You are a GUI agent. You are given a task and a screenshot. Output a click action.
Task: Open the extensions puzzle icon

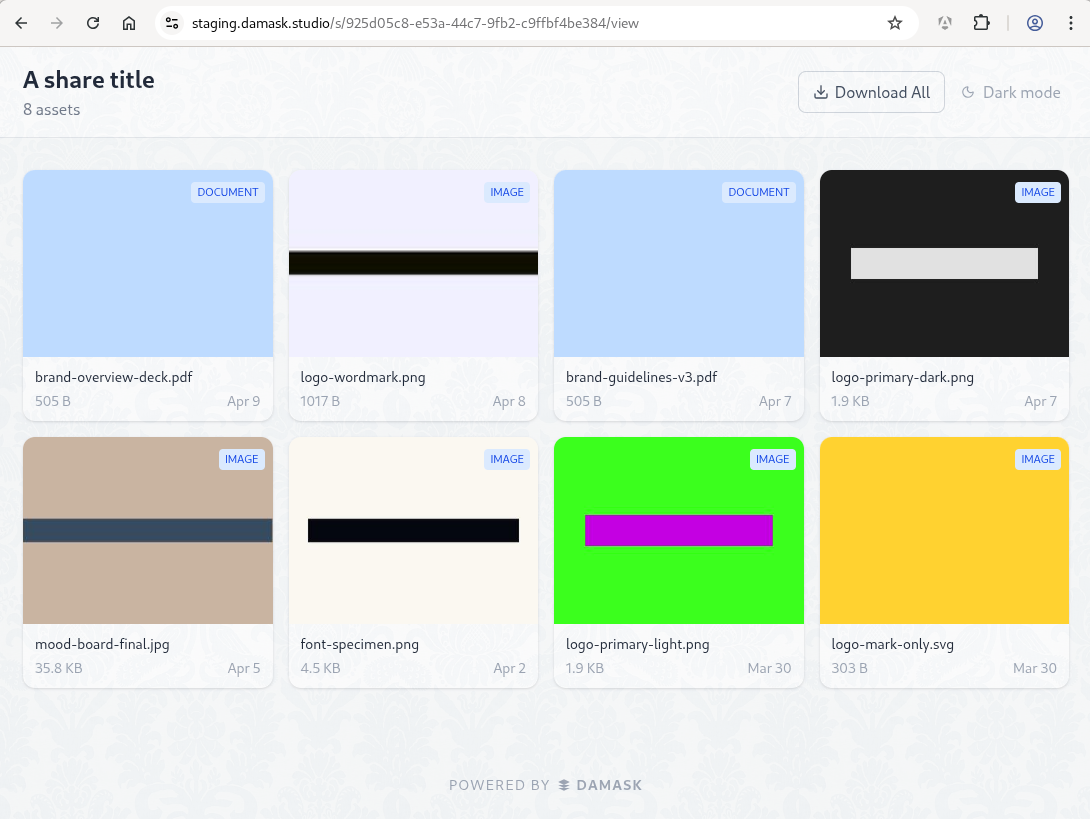coord(981,23)
